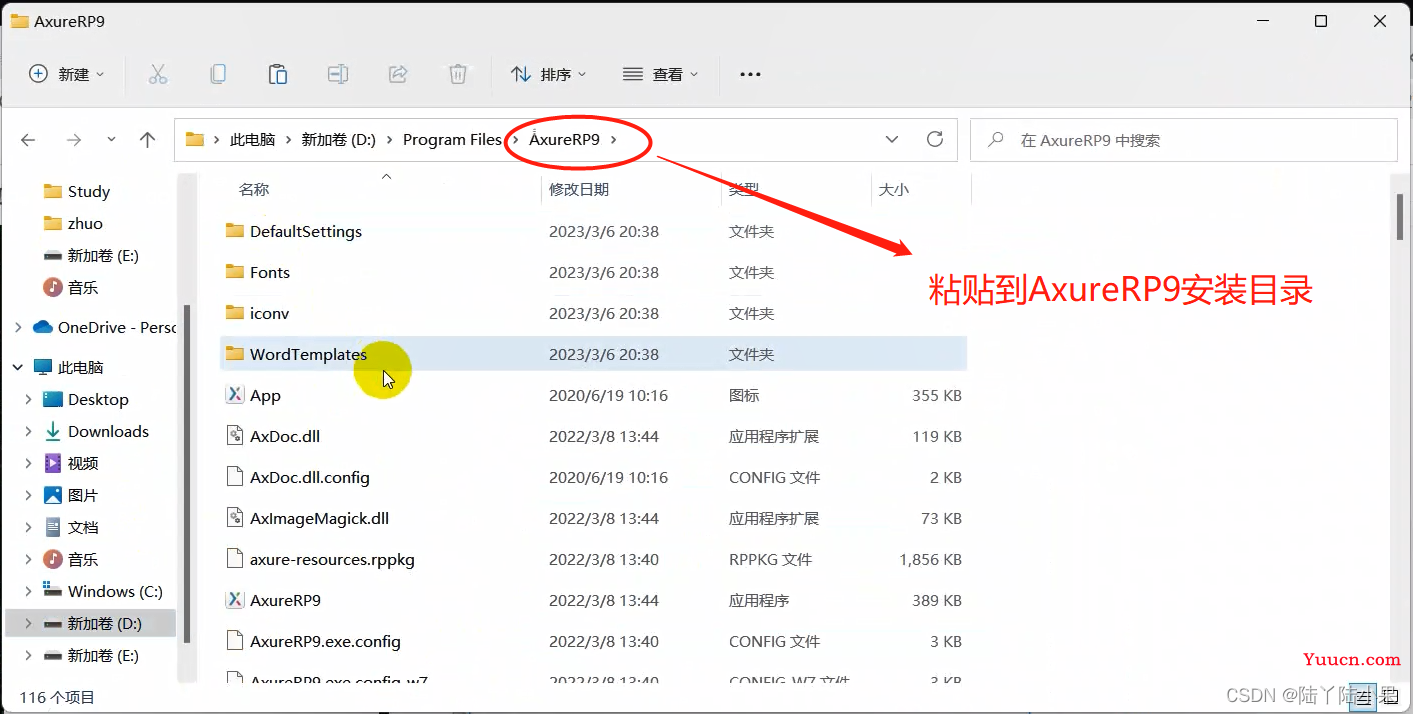
Task: Click the Rename icon in toolbar
Action: [338, 74]
